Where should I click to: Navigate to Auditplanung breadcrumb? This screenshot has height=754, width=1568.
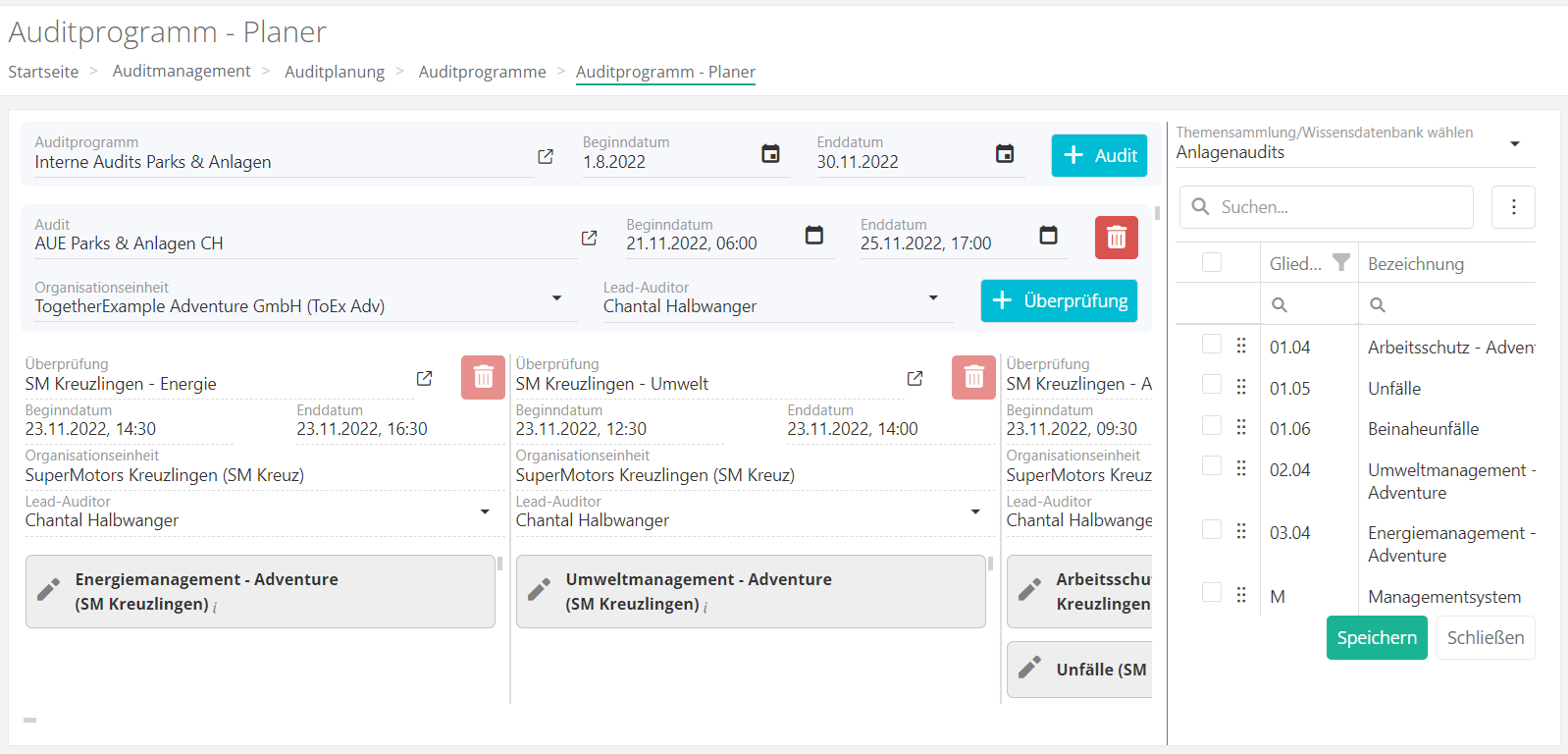click(x=334, y=72)
